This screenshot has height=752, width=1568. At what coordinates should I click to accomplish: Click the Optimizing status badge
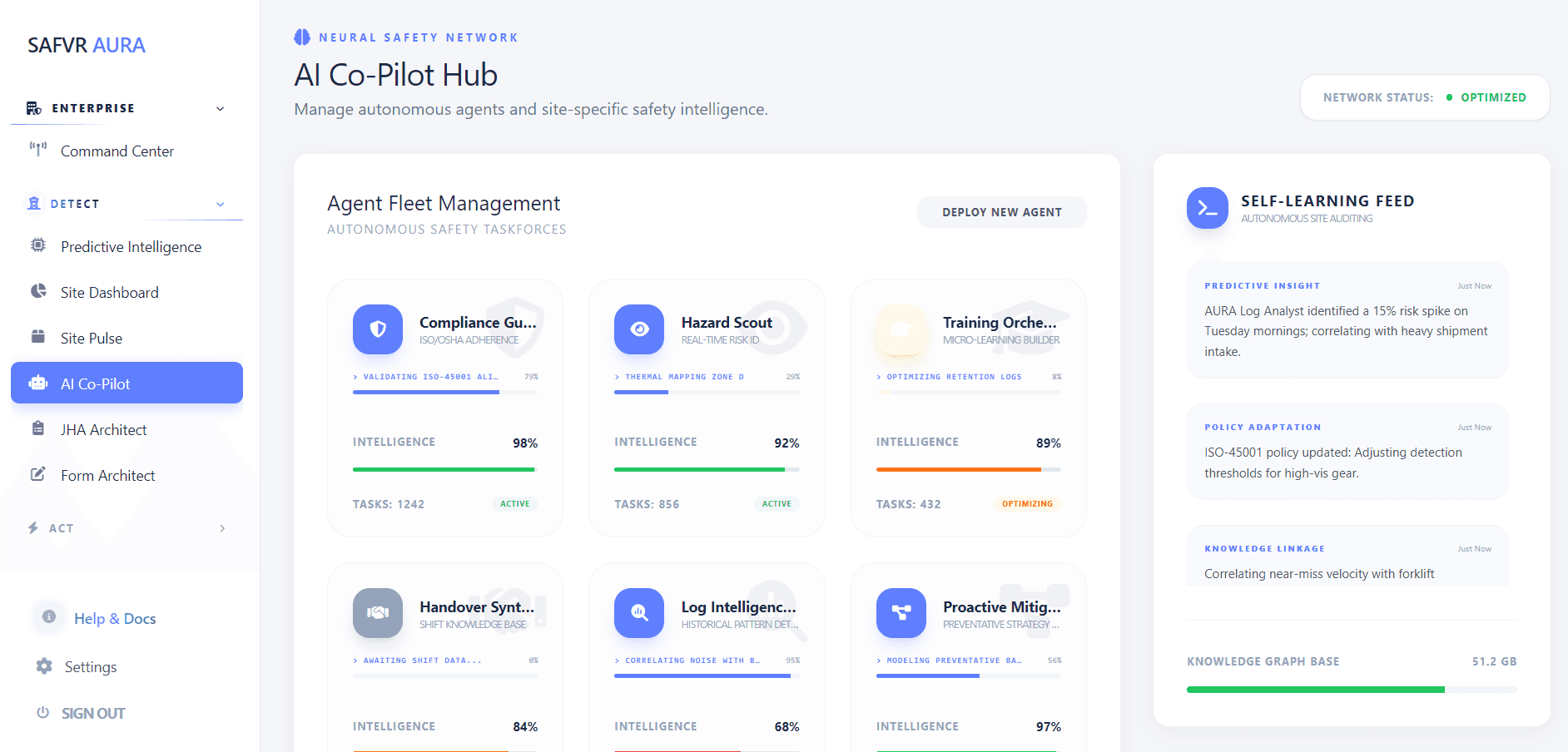pos(1027,503)
